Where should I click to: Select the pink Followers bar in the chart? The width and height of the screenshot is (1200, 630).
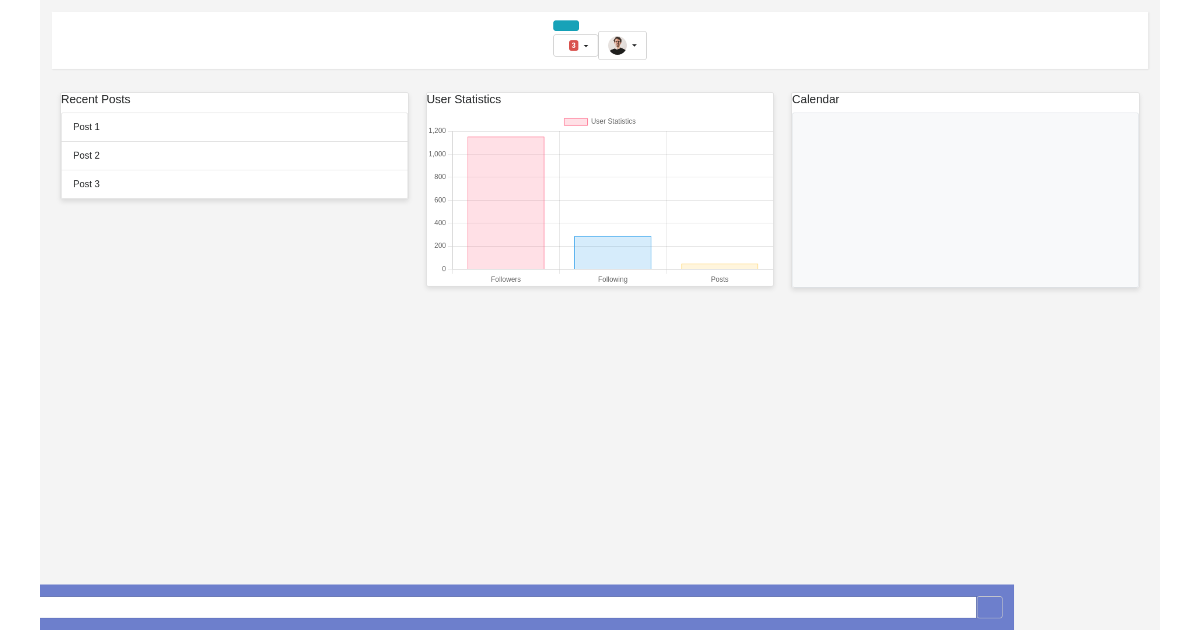point(505,200)
